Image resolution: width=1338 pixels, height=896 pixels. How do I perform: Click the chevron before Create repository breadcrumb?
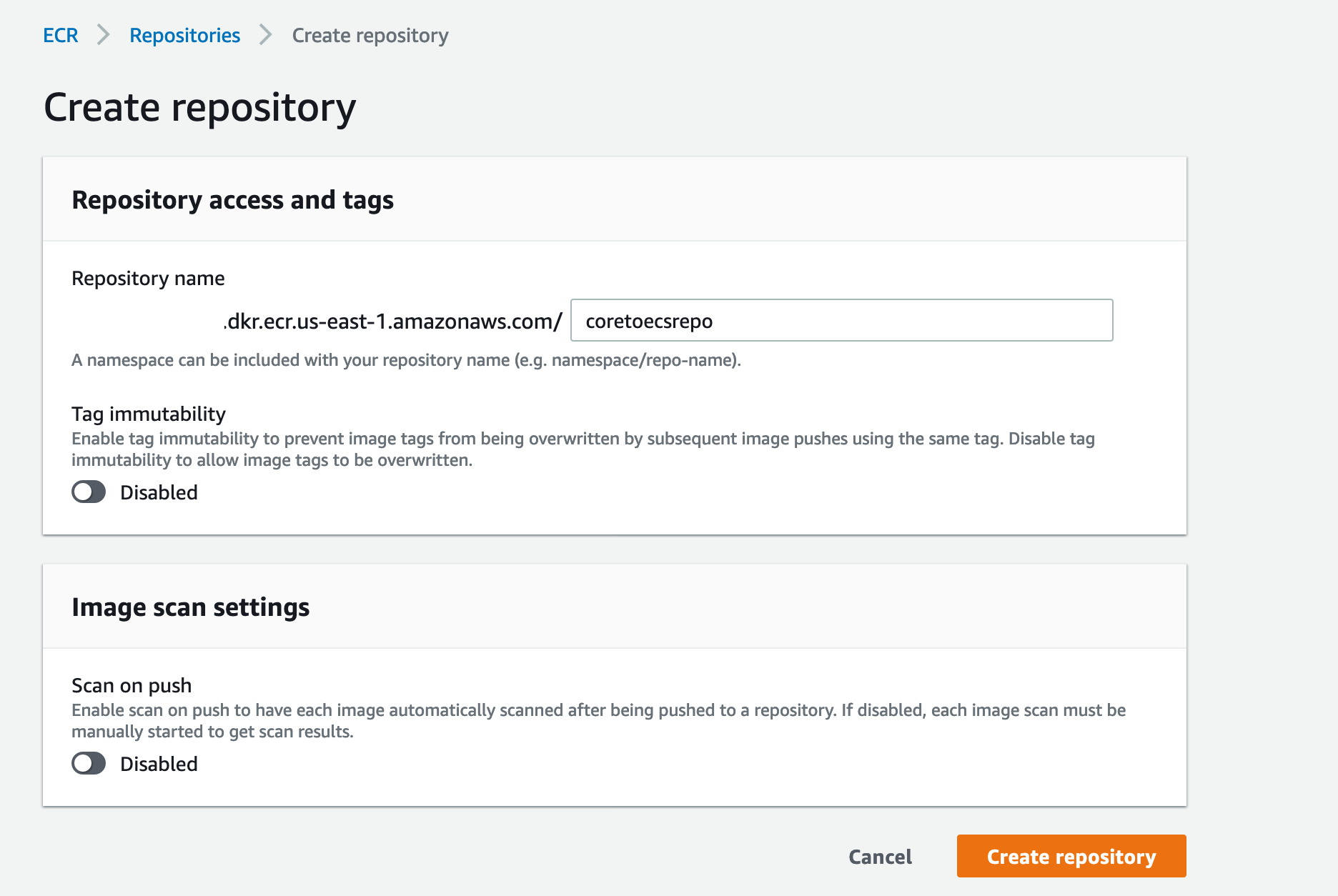(265, 35)
